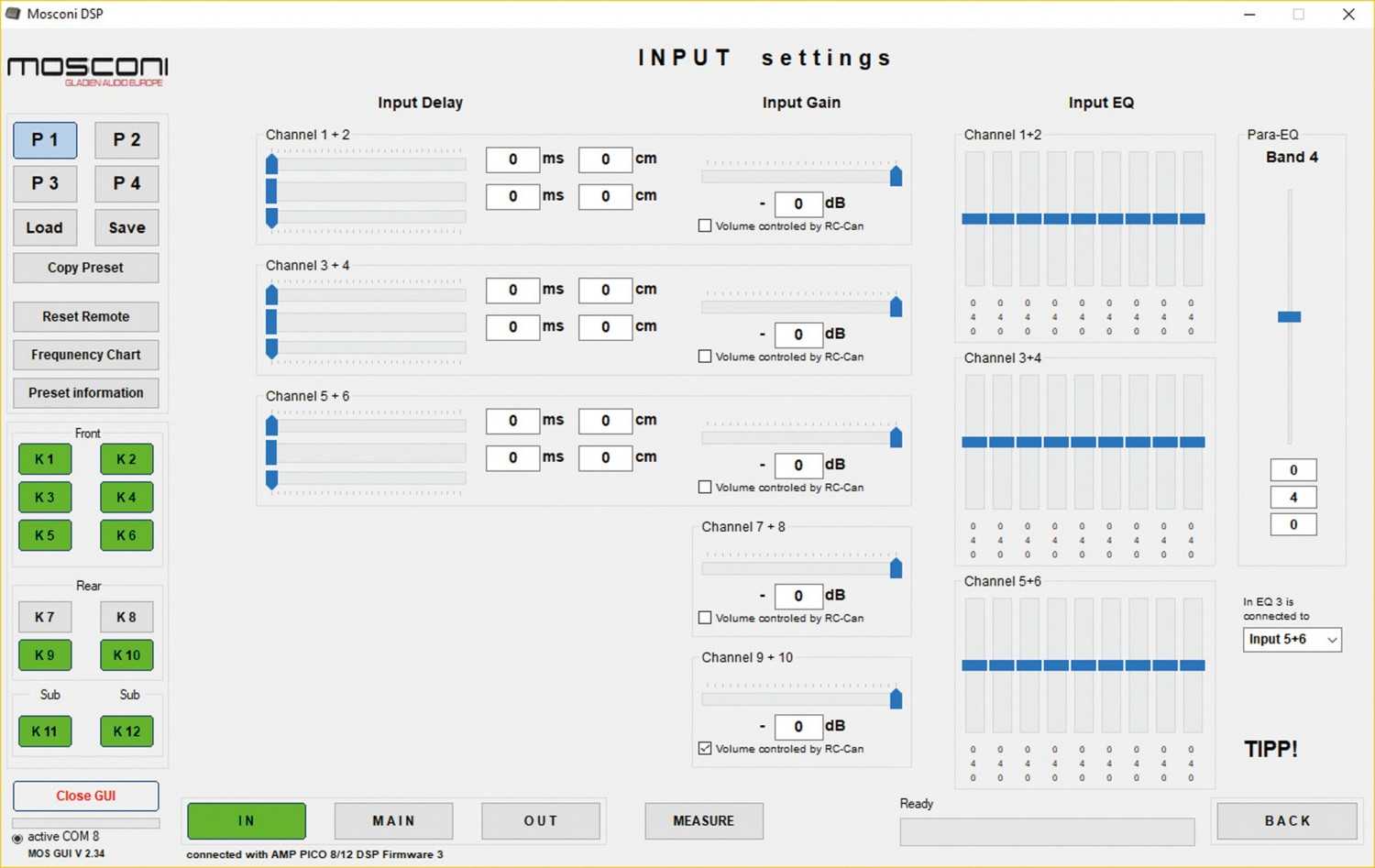Click first EQ band slider of Channel 1+2
This screenshot has height=868, width=1375.
coord(974,219)
